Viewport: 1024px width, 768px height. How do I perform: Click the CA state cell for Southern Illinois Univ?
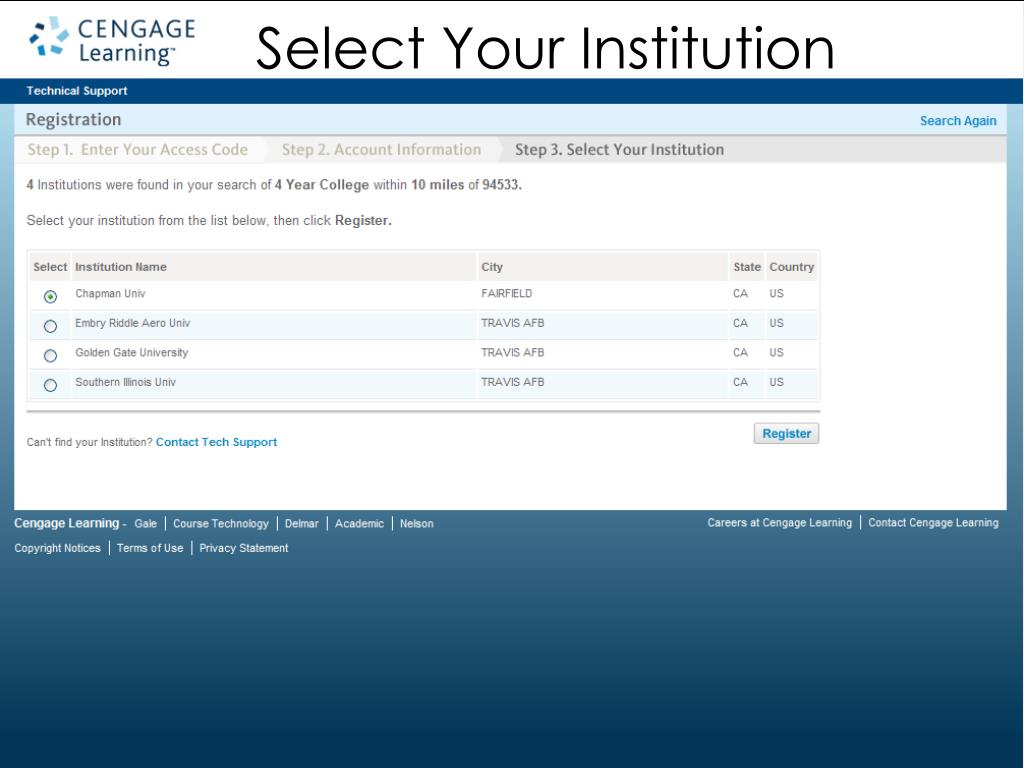pyautogui.click(x=740, y=382)
